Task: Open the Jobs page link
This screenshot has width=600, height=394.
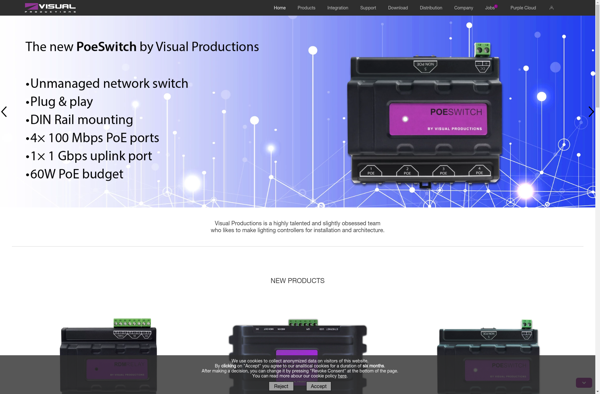Action: 490,8
